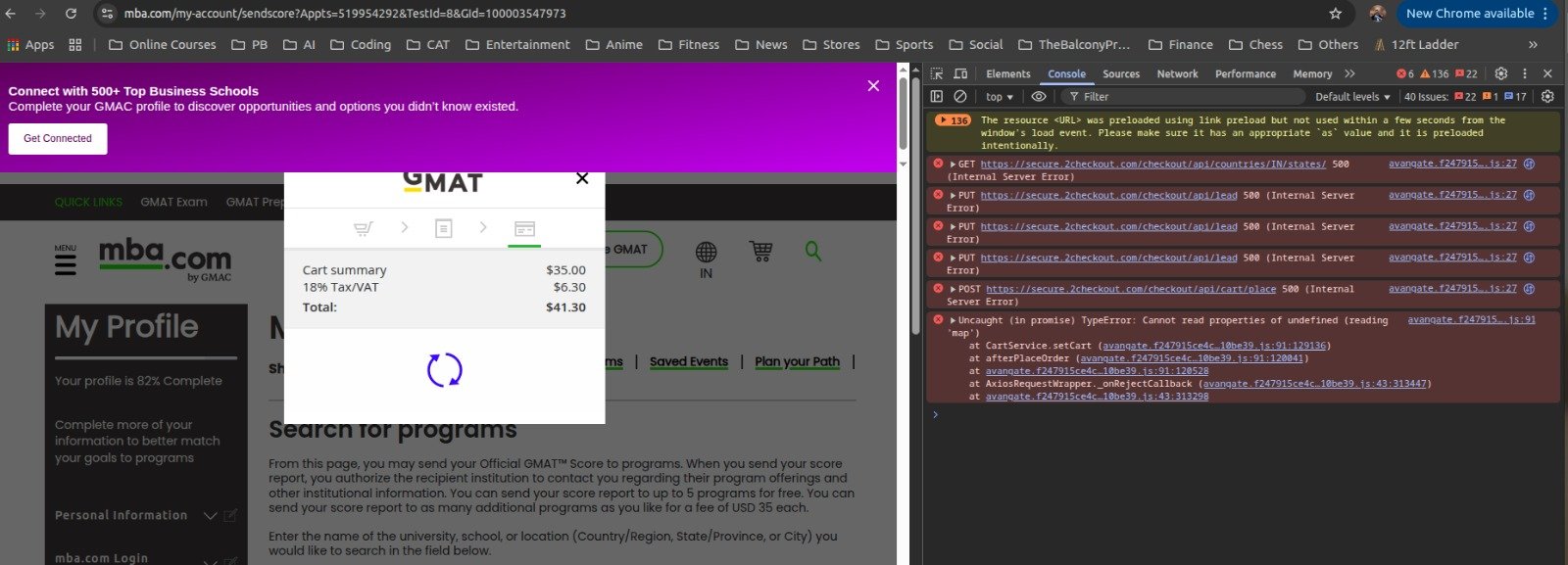Viewport: 1568px width, 565px height.
Task: Open the 12ft Ladder bookmark
Action: 1416,45
